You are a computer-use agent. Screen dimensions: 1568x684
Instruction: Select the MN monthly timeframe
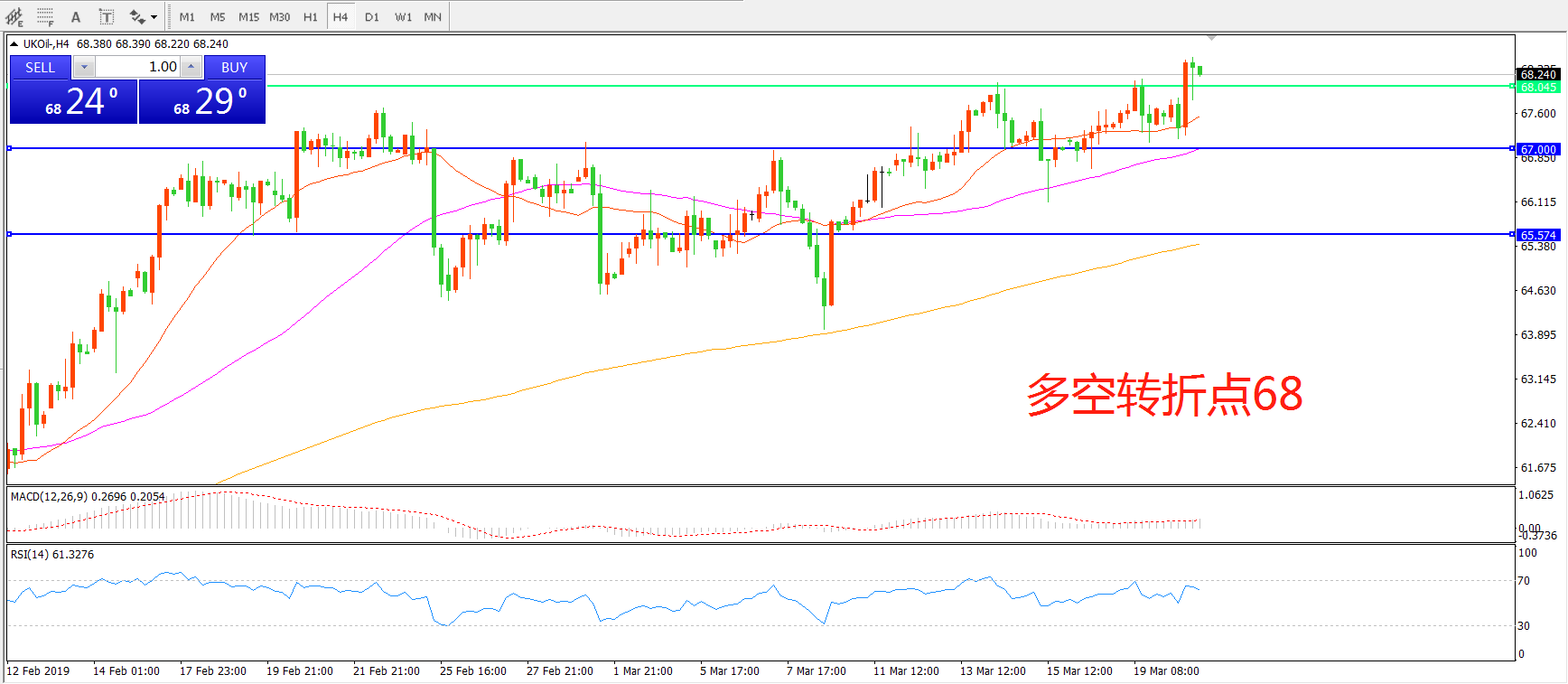pyautogui.click(x=433, y=16)
